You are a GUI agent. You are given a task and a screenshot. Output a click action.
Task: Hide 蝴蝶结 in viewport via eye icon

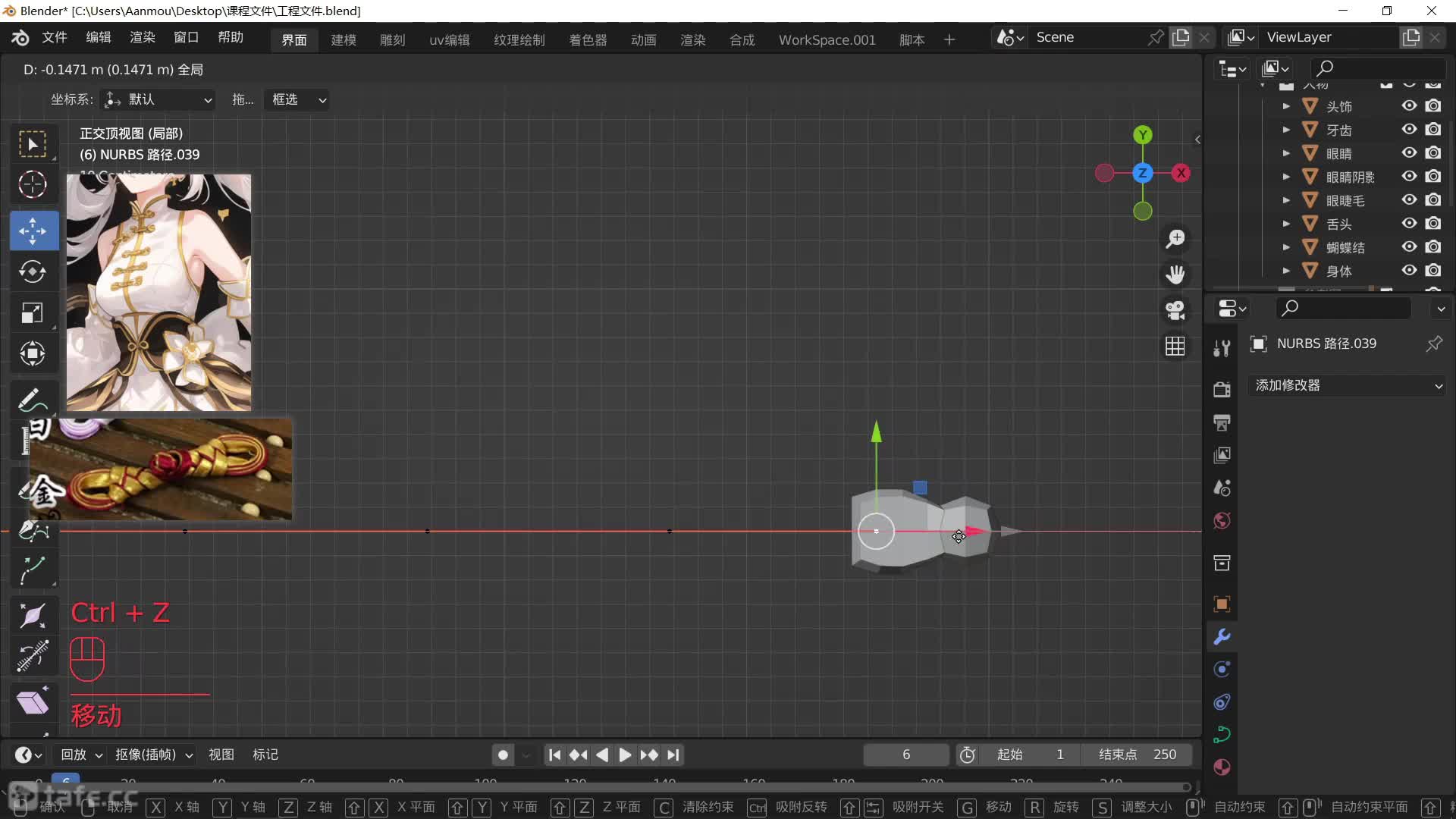pos(1409,247)
